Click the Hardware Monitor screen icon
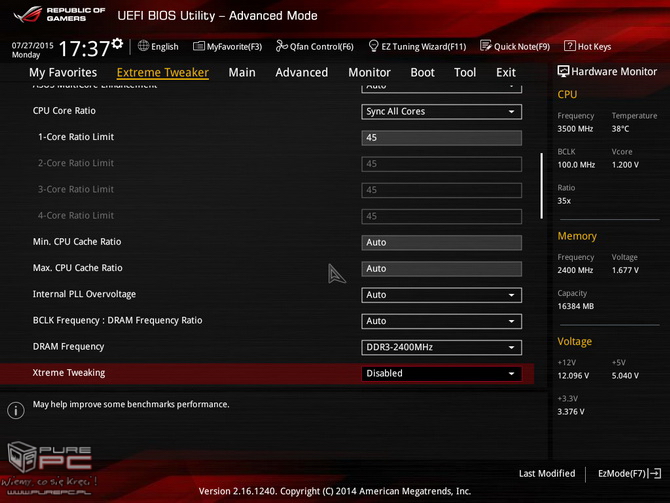This screenshot has height=503, width=670. click(x=563, y=71)
